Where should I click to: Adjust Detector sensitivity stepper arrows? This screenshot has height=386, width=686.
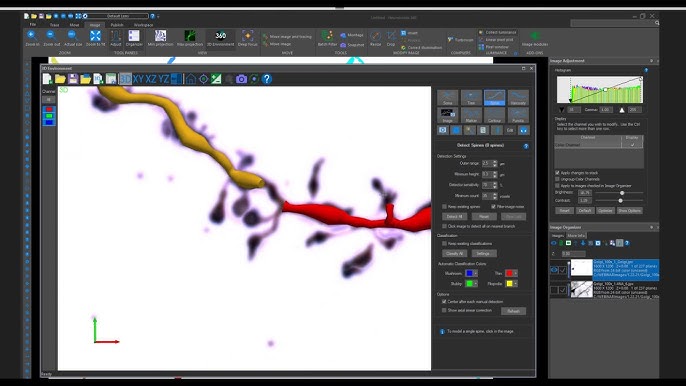point(495,185)
